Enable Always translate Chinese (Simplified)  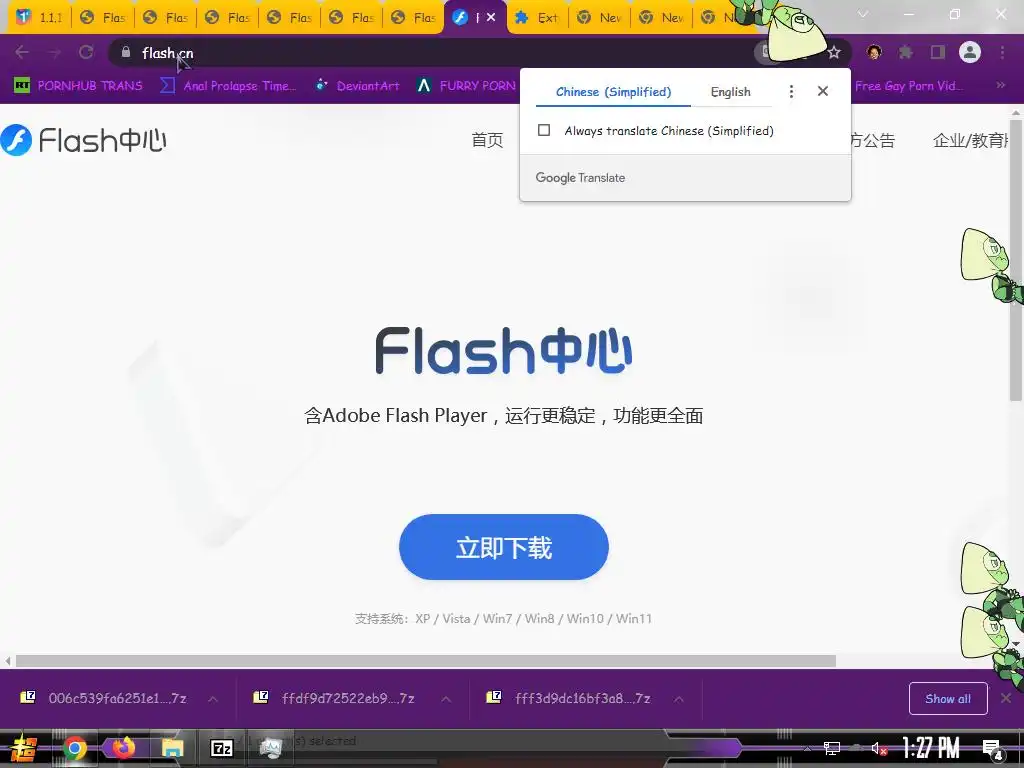pyautogui.click(x=543, y=130)
